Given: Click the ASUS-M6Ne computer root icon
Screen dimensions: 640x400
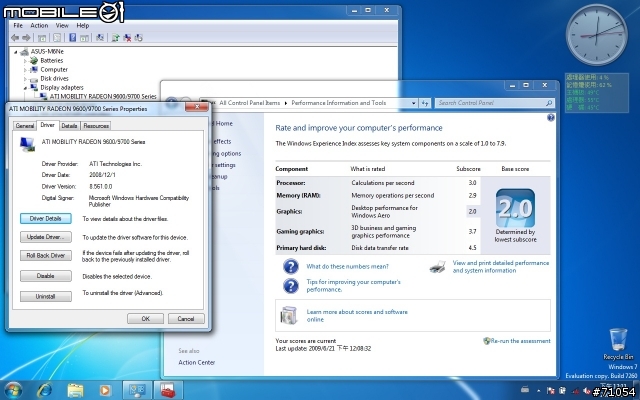Looking at the screenshot, I should coord(24,51).
